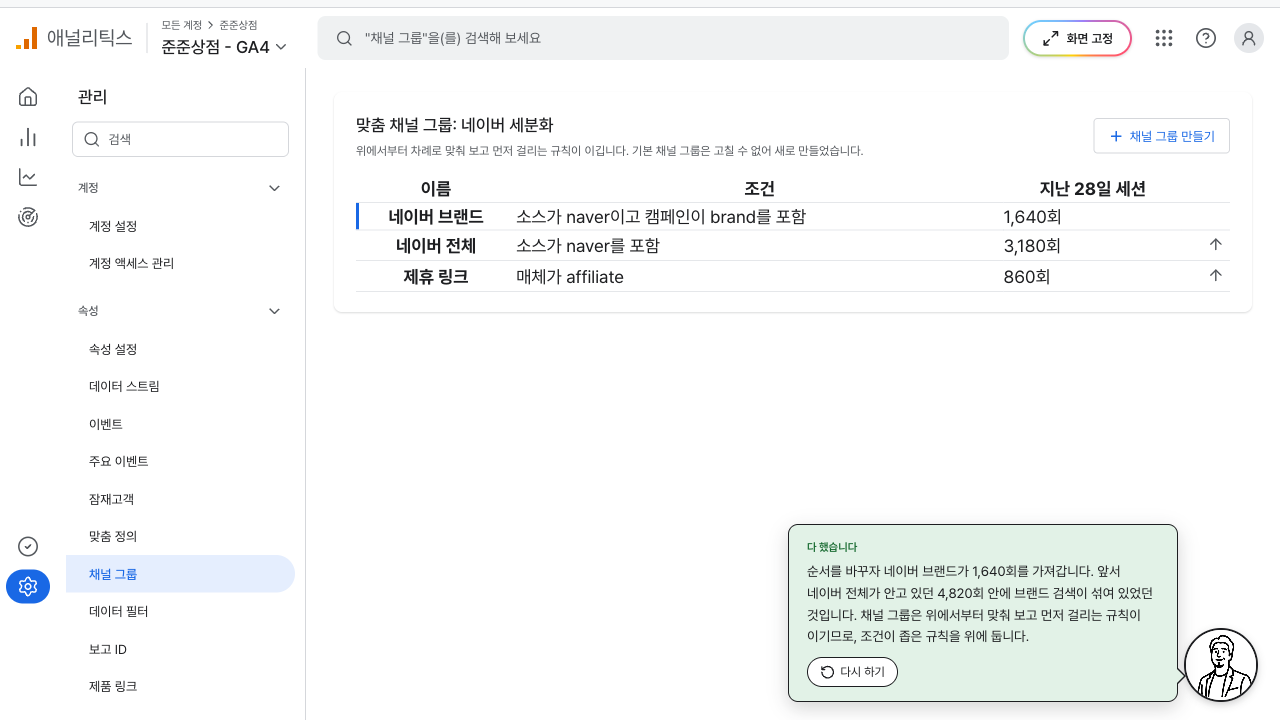
Task: Click the tutor avatar portrait
Action: 1220,665
